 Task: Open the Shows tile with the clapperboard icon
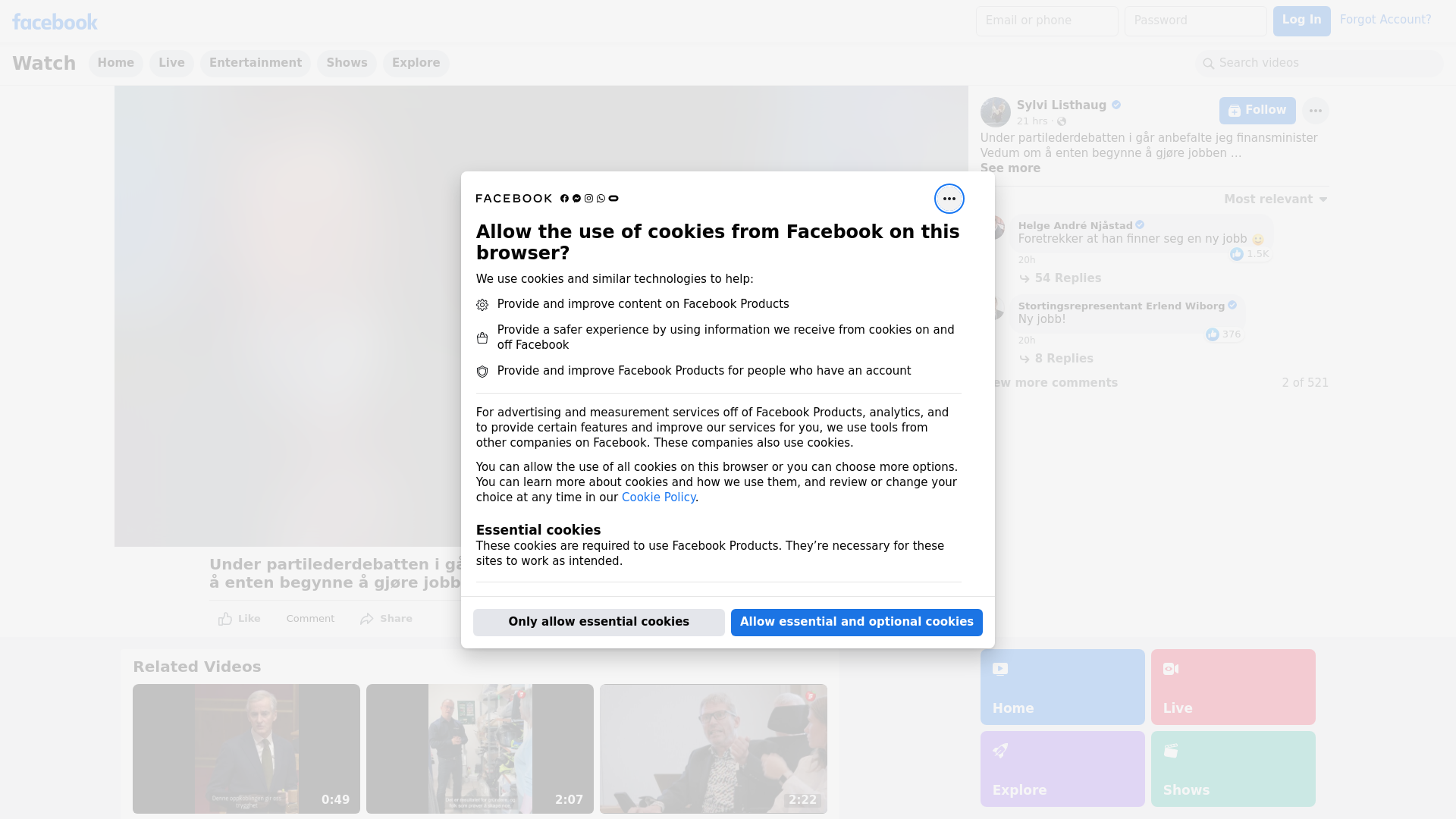coord(1232,769)
